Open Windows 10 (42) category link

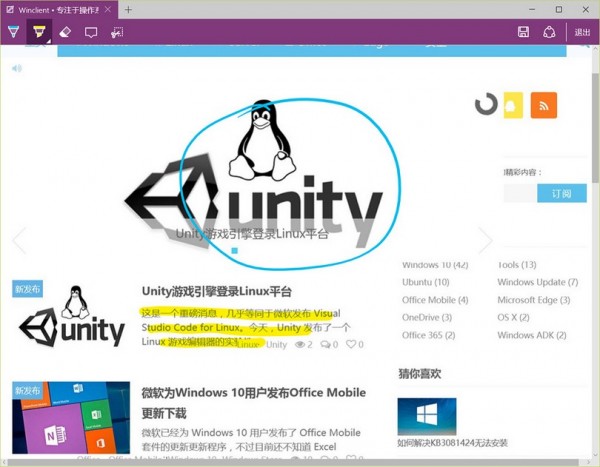(x=435, y=265)
